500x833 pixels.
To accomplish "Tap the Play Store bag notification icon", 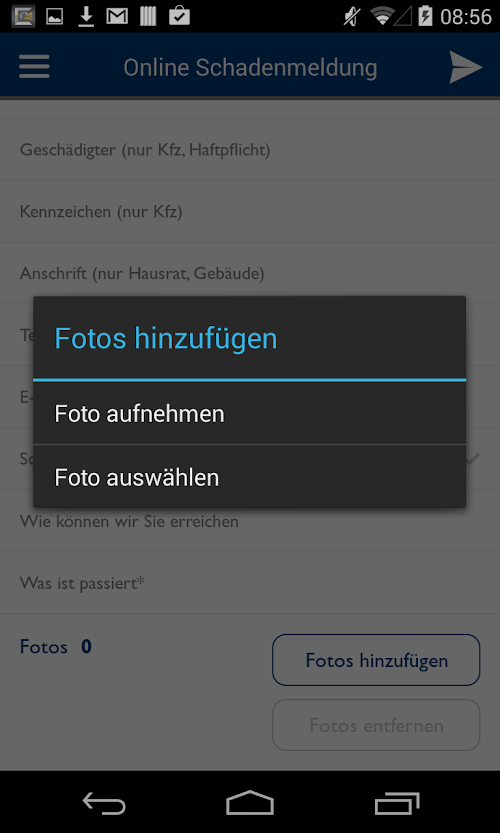I will pos(180,16).
